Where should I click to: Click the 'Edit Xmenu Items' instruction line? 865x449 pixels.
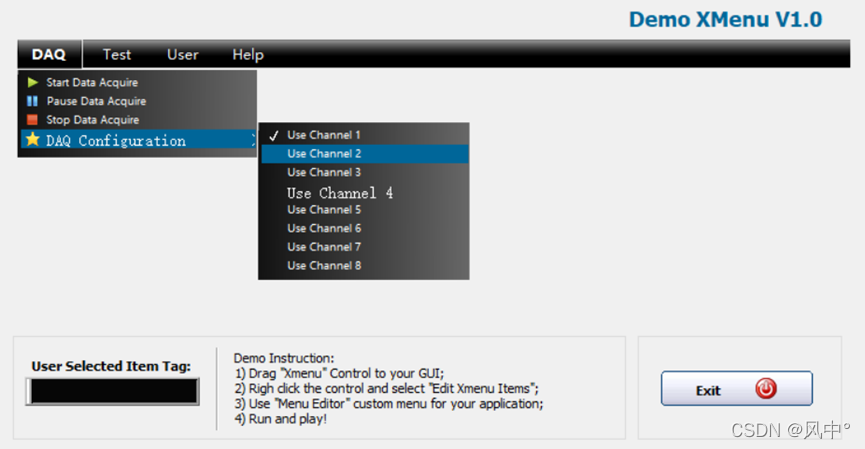tap(386, 389)
